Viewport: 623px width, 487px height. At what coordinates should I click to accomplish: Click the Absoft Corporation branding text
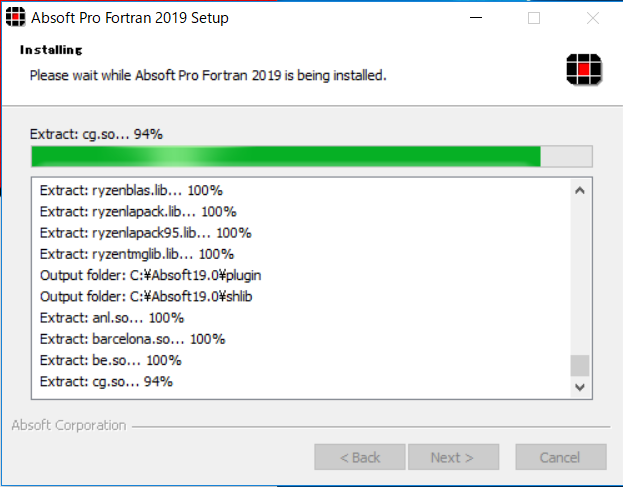click(69, 425)
